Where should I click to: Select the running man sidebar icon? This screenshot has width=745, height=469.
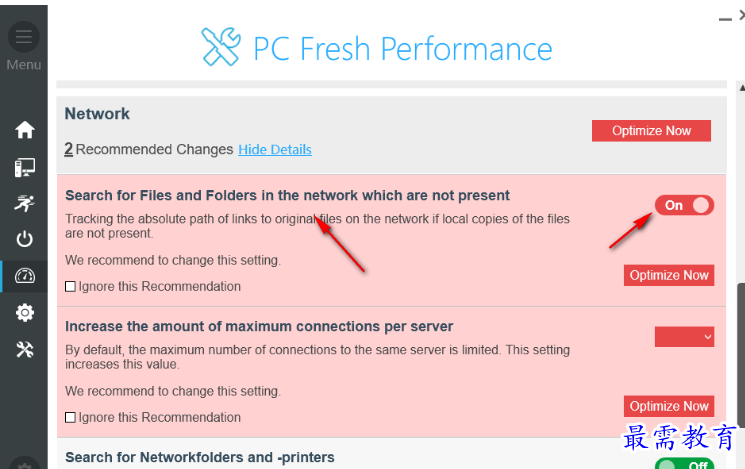click(25, 203)
